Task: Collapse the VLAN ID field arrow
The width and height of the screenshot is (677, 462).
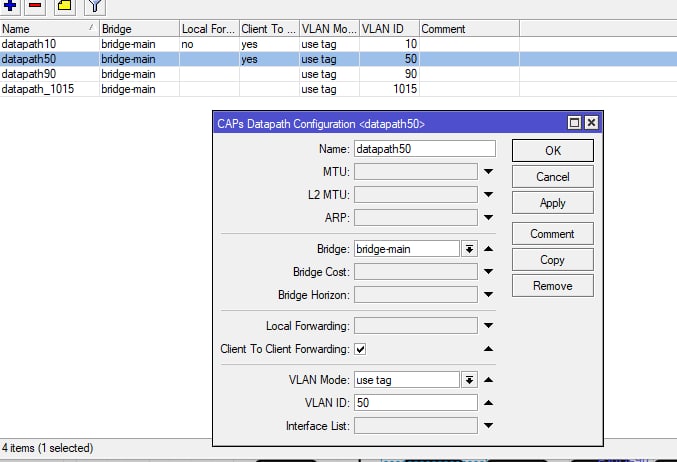Action: [x=488, y=403]
